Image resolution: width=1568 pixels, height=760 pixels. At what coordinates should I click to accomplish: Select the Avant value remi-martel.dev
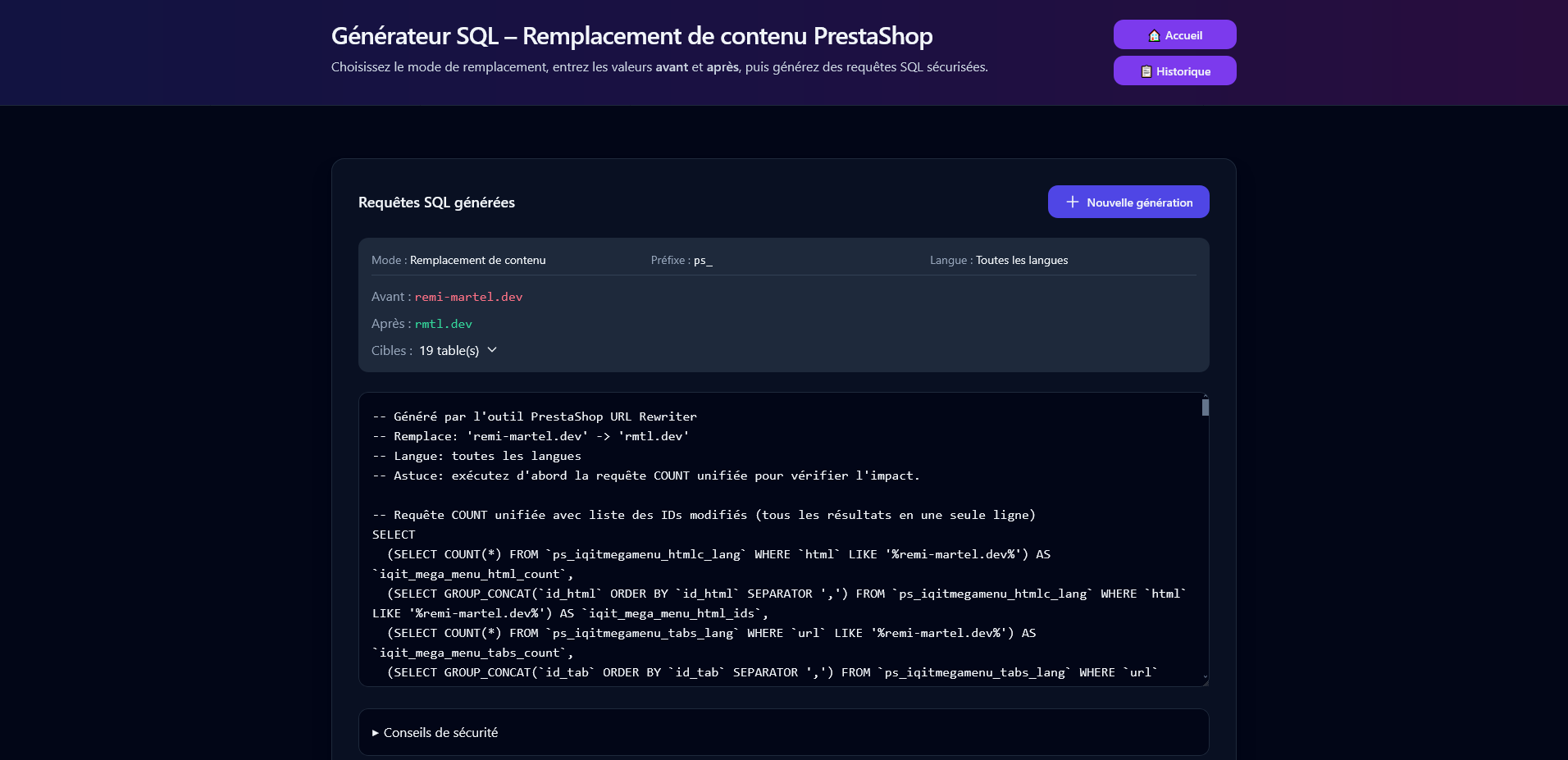468,296
